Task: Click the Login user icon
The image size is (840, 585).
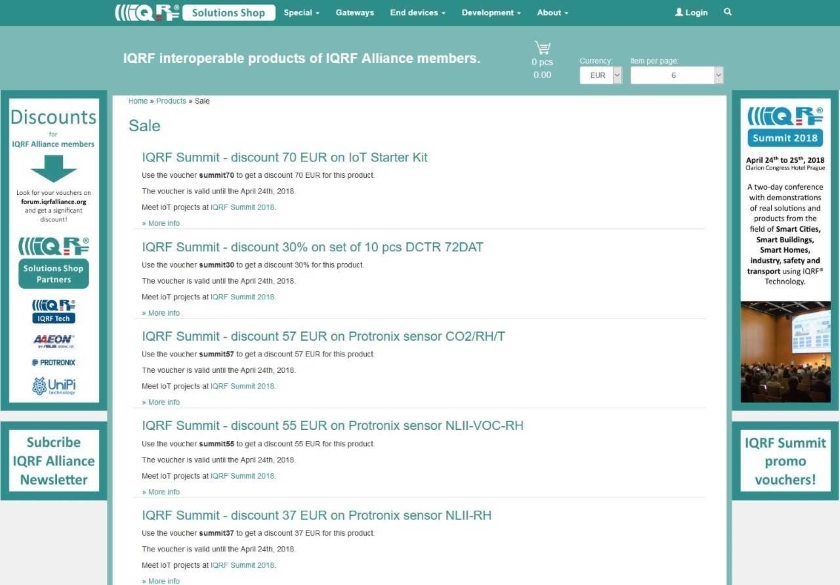Action: tap(679, 12)
